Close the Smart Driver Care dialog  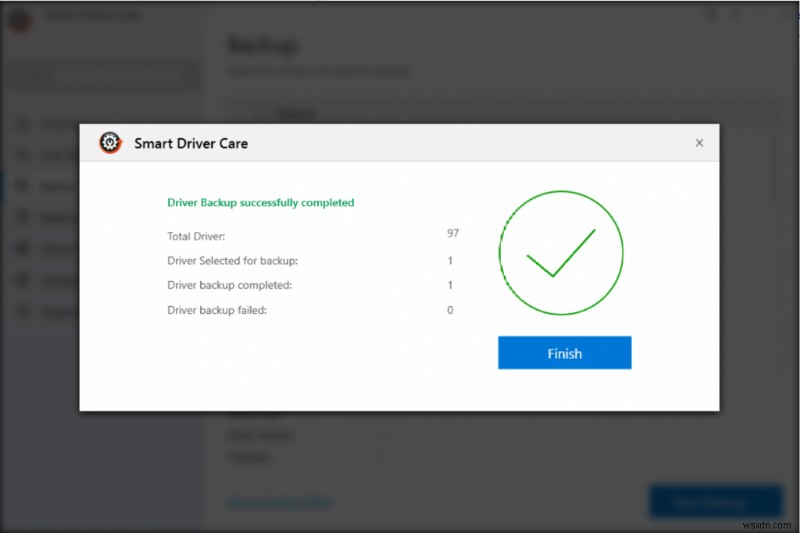click(x=699, y=143)
